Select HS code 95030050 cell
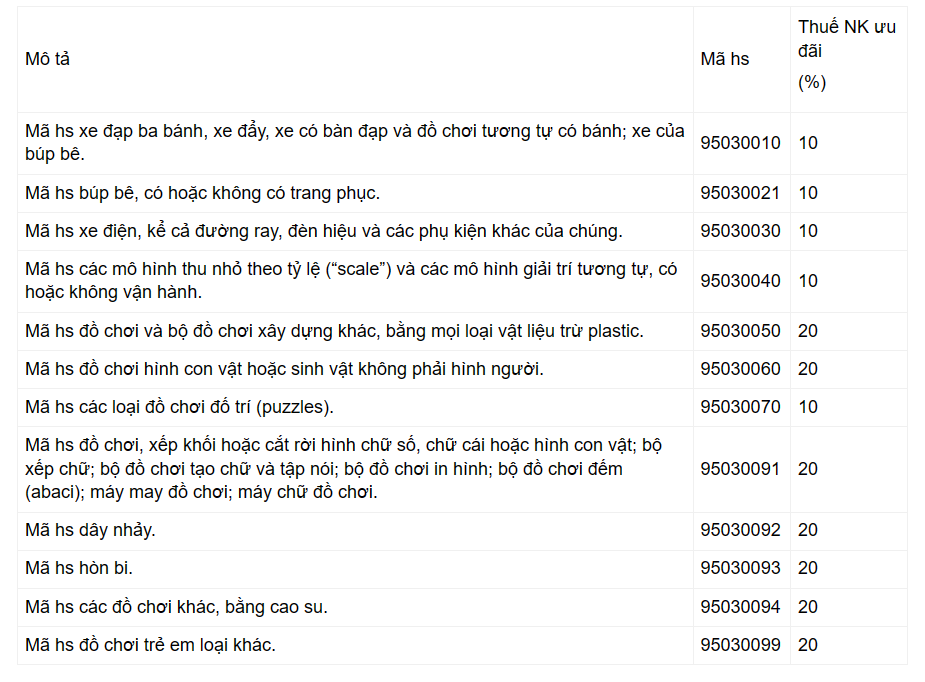The width and height of the screenshot is (925, 682). tap(740, 331)
